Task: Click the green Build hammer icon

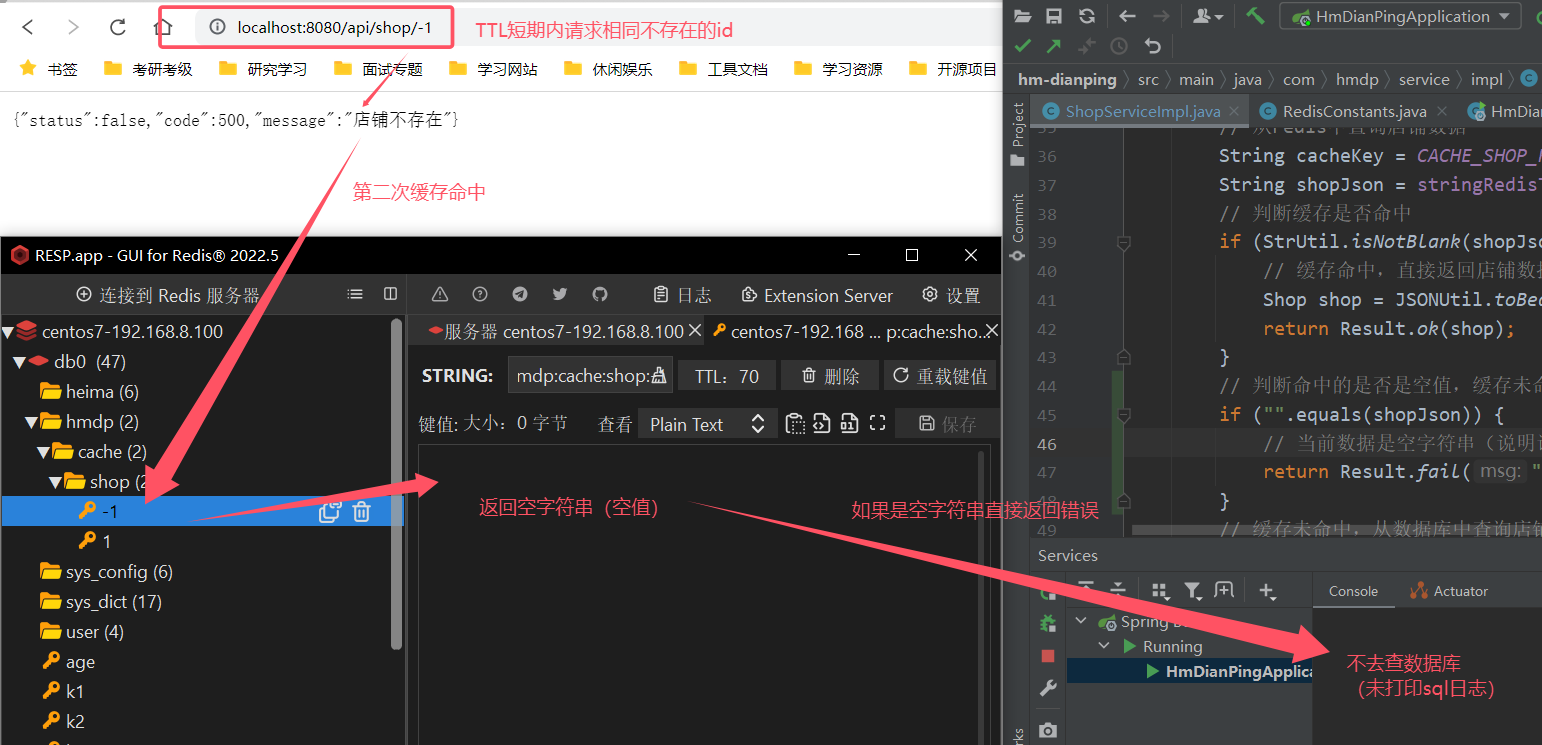Action: click(1255, 16)
